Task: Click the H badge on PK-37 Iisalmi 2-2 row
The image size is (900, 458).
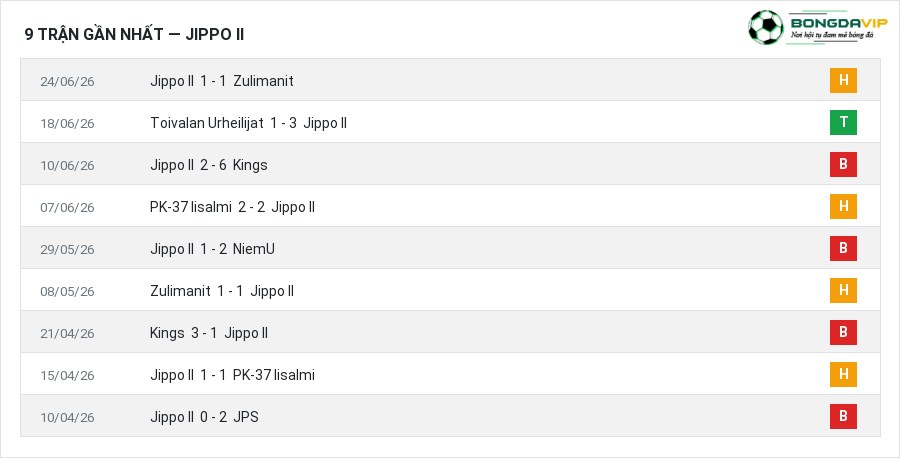Action: coord(843,206)
